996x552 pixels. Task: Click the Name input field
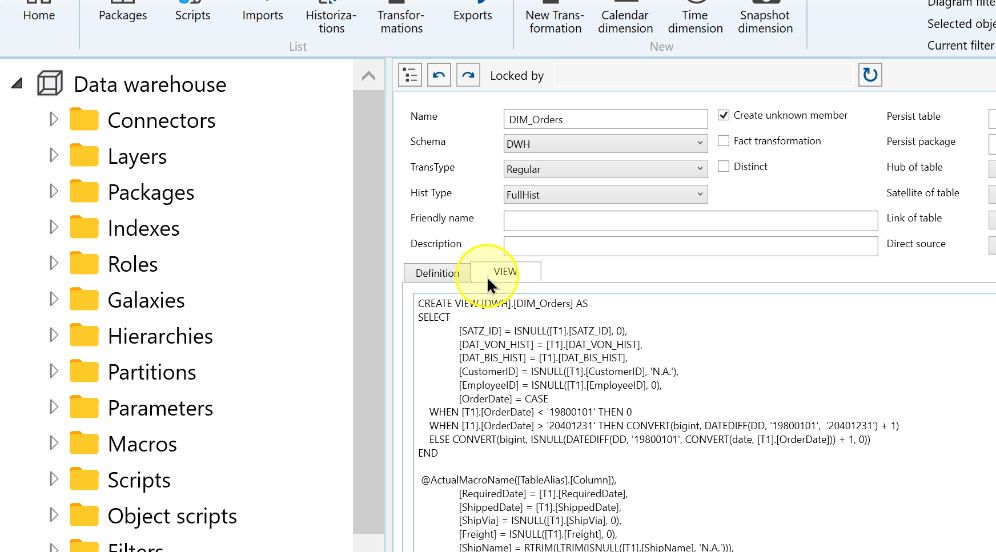pyautogui.click(x=605, y=119)
